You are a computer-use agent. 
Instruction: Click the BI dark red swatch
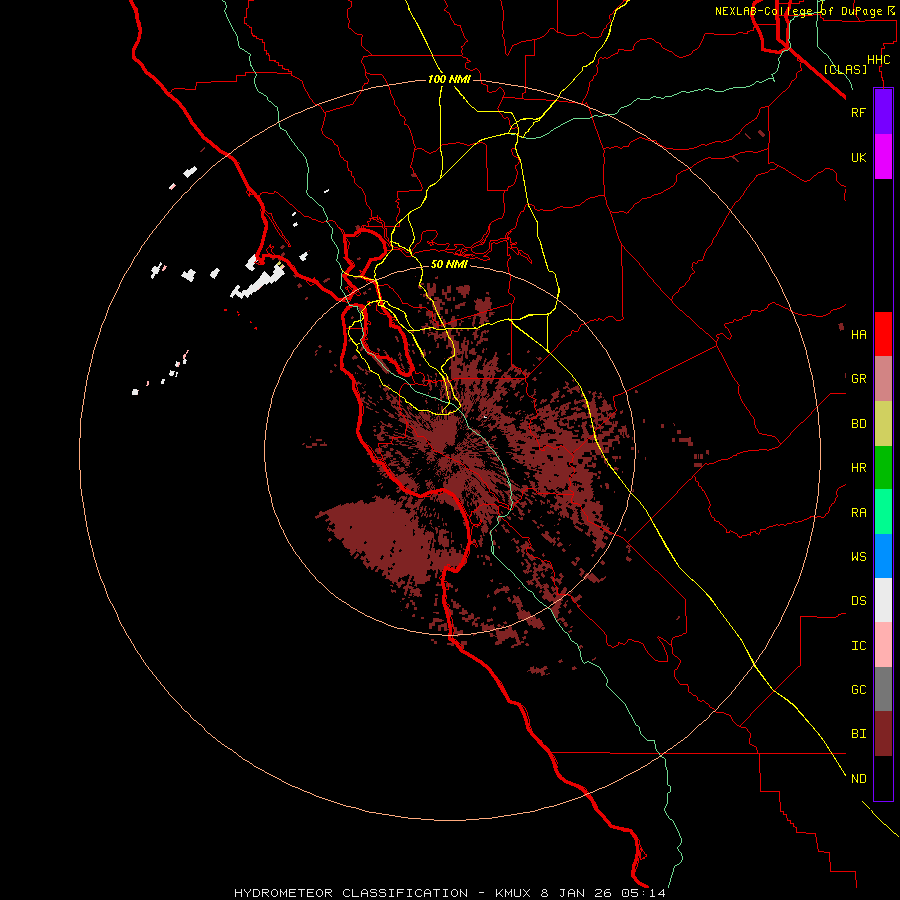(x=883, y=734)
